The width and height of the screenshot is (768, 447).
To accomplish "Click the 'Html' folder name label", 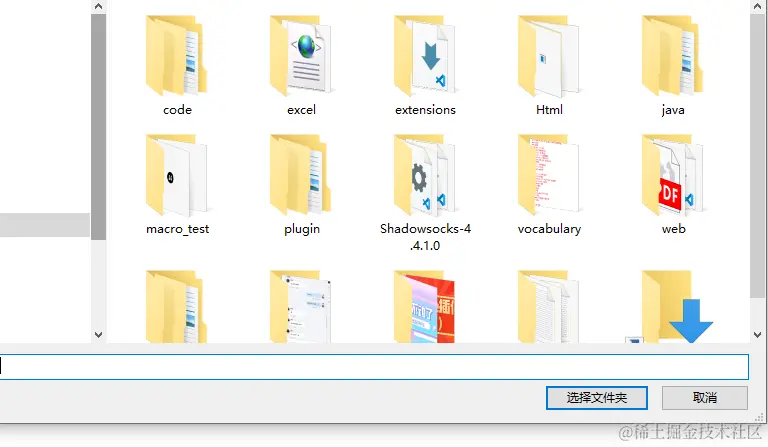I will (549, 110).
